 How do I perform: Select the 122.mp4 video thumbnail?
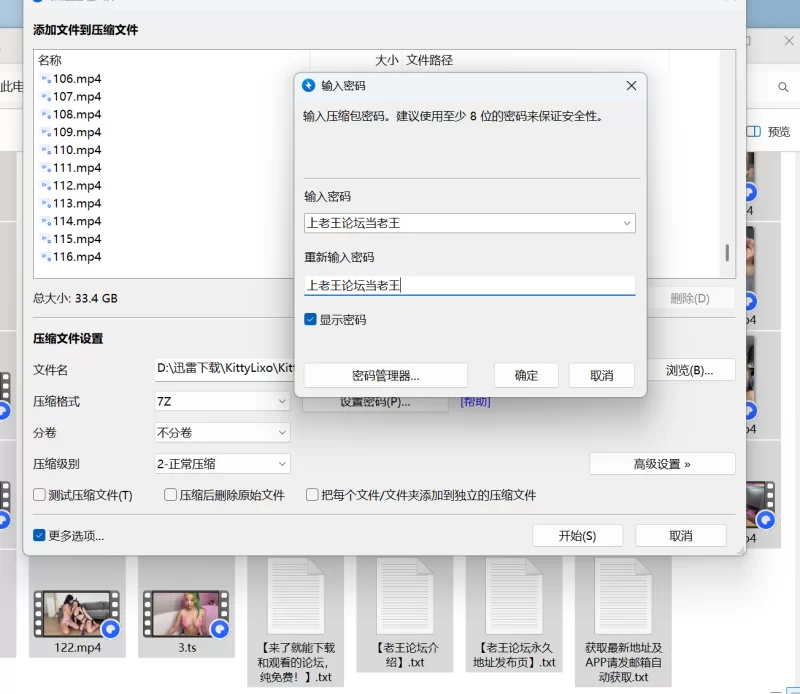tap(77, 613)
